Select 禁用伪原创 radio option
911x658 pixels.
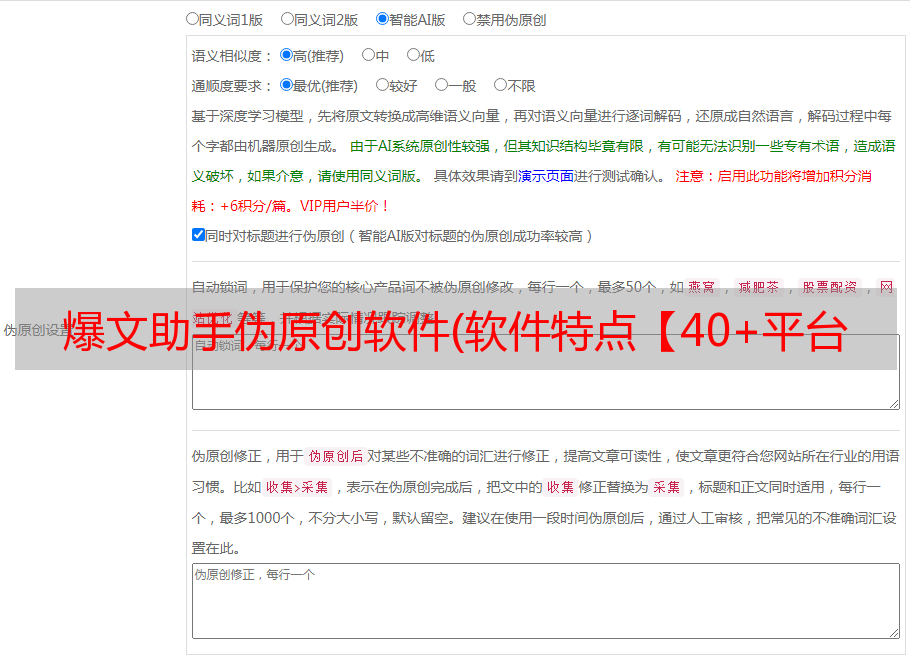pyautogui.click(x=469, y=19)
